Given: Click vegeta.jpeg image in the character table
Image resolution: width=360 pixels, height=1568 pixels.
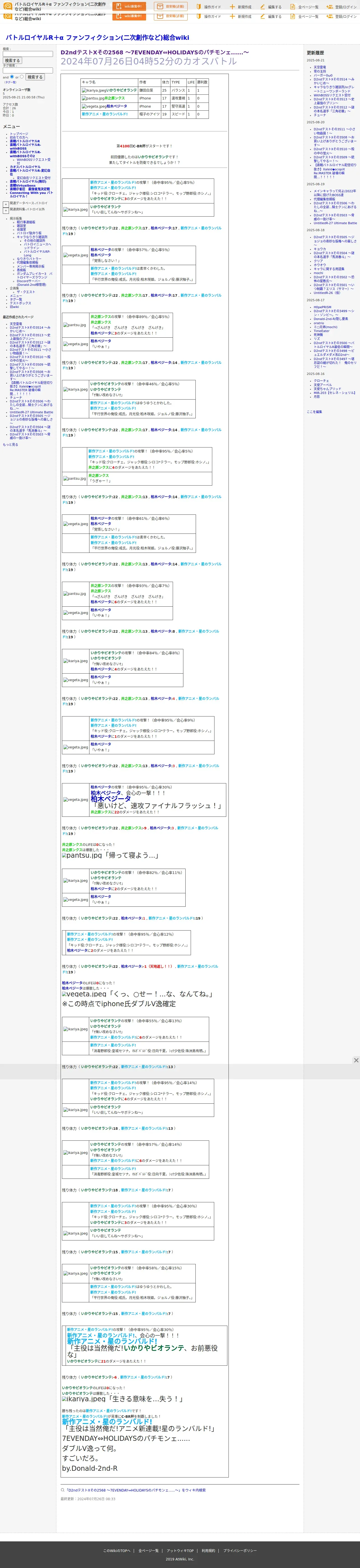Looking at the screenshot, I should click(x=94, y=106).
